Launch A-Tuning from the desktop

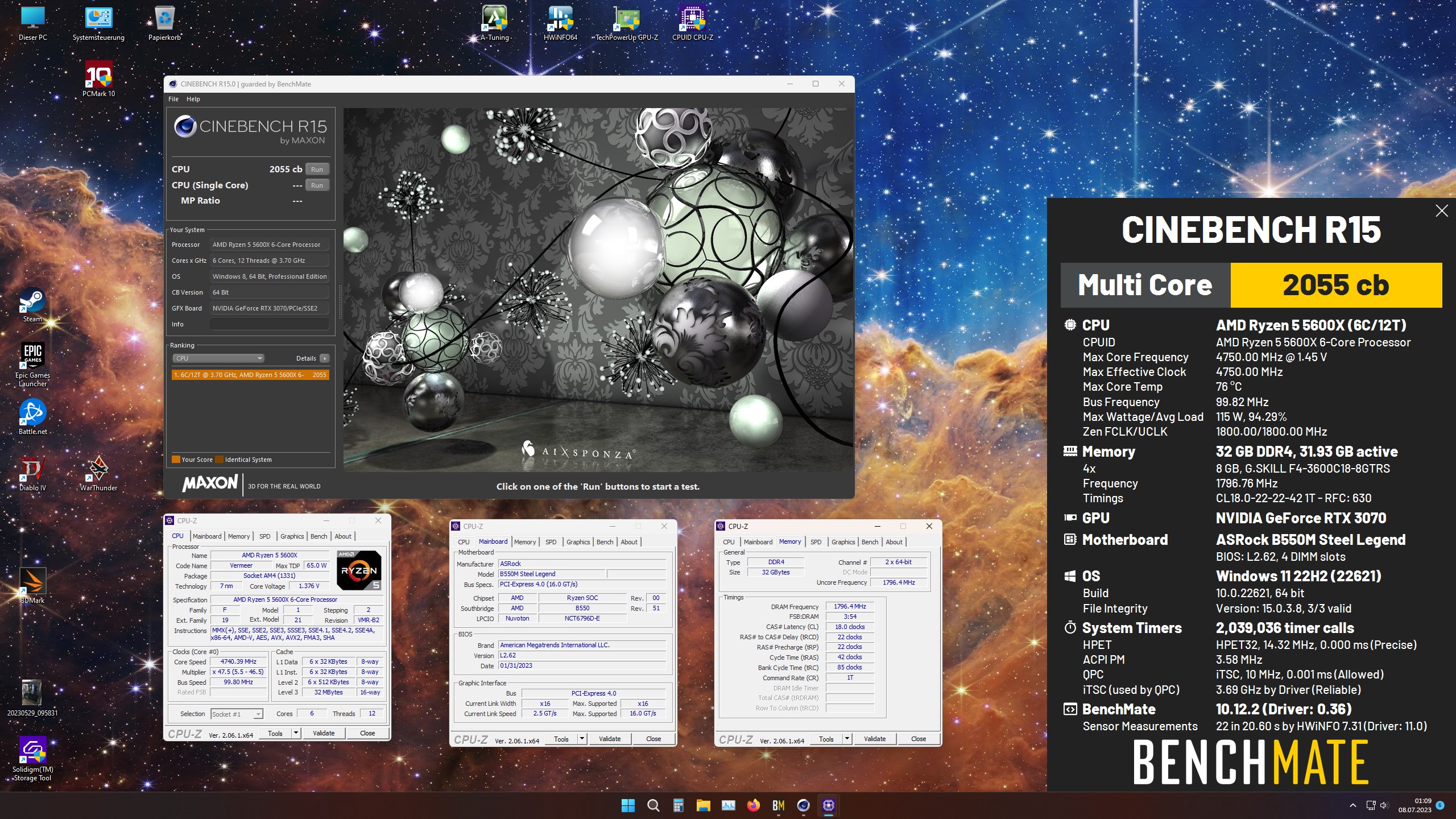494,23
